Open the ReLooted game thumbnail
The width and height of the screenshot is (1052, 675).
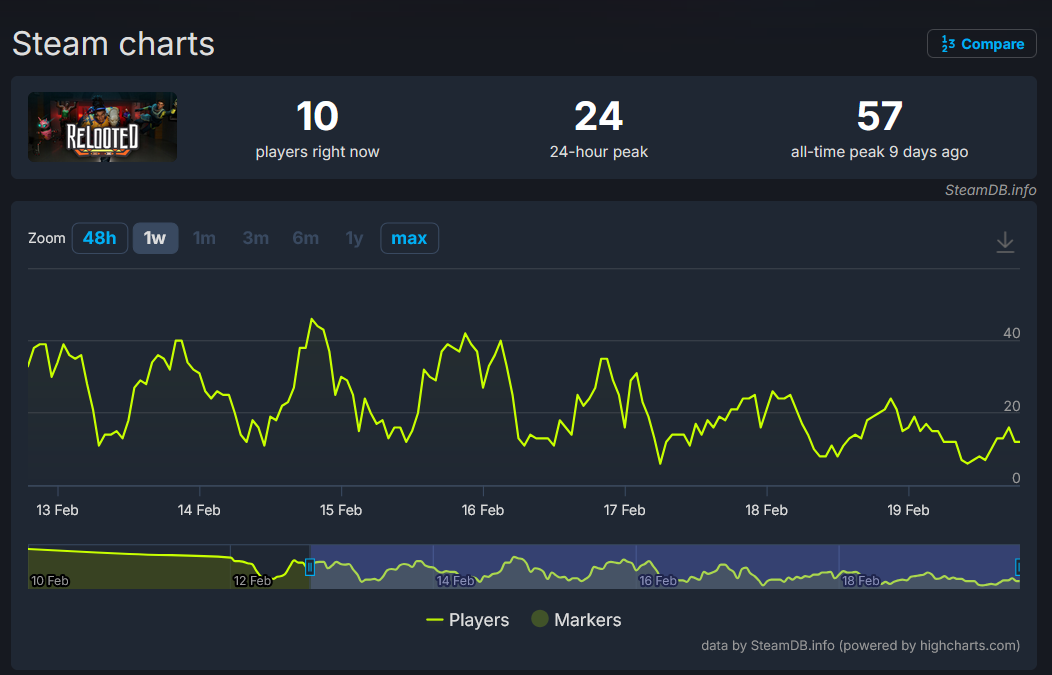103,127
